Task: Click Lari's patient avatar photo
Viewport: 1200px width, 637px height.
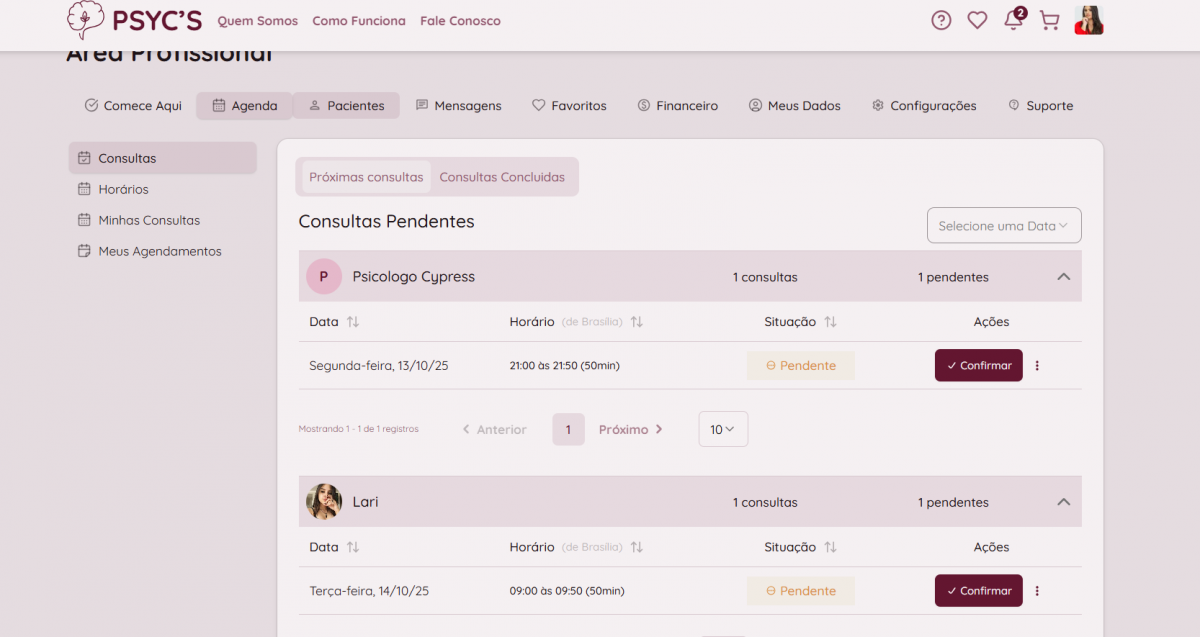Action: tap(324, 502)
